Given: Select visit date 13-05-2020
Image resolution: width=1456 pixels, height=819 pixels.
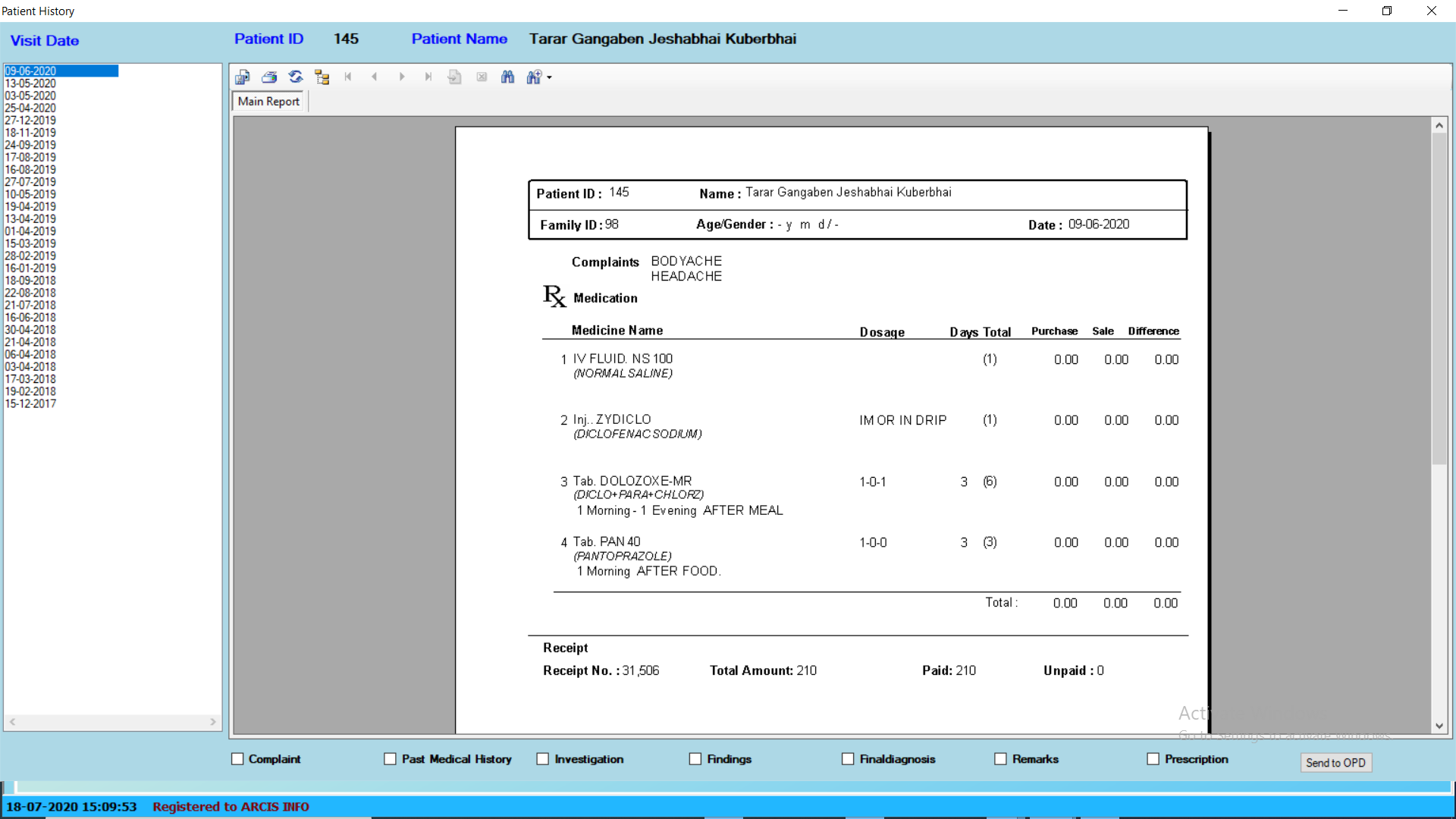Looking at the screenshot, I should click(31, 83).
